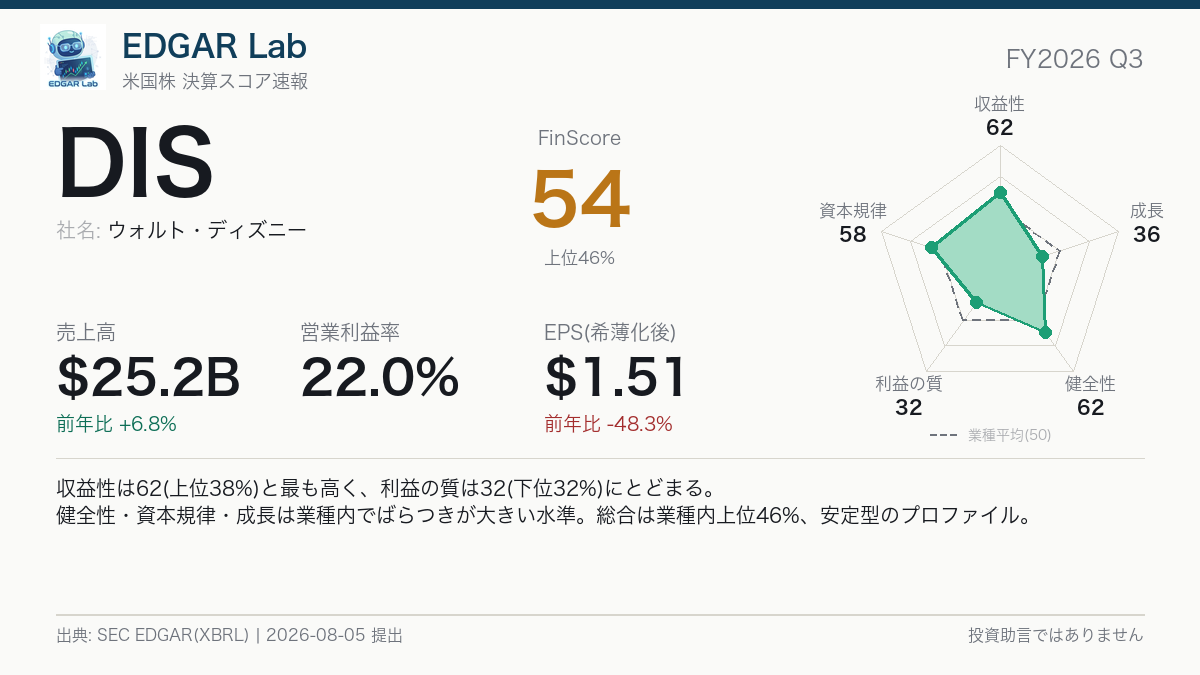
Task: Click the 業種平均(50) dashed legend marker
Action: [944, 435]
